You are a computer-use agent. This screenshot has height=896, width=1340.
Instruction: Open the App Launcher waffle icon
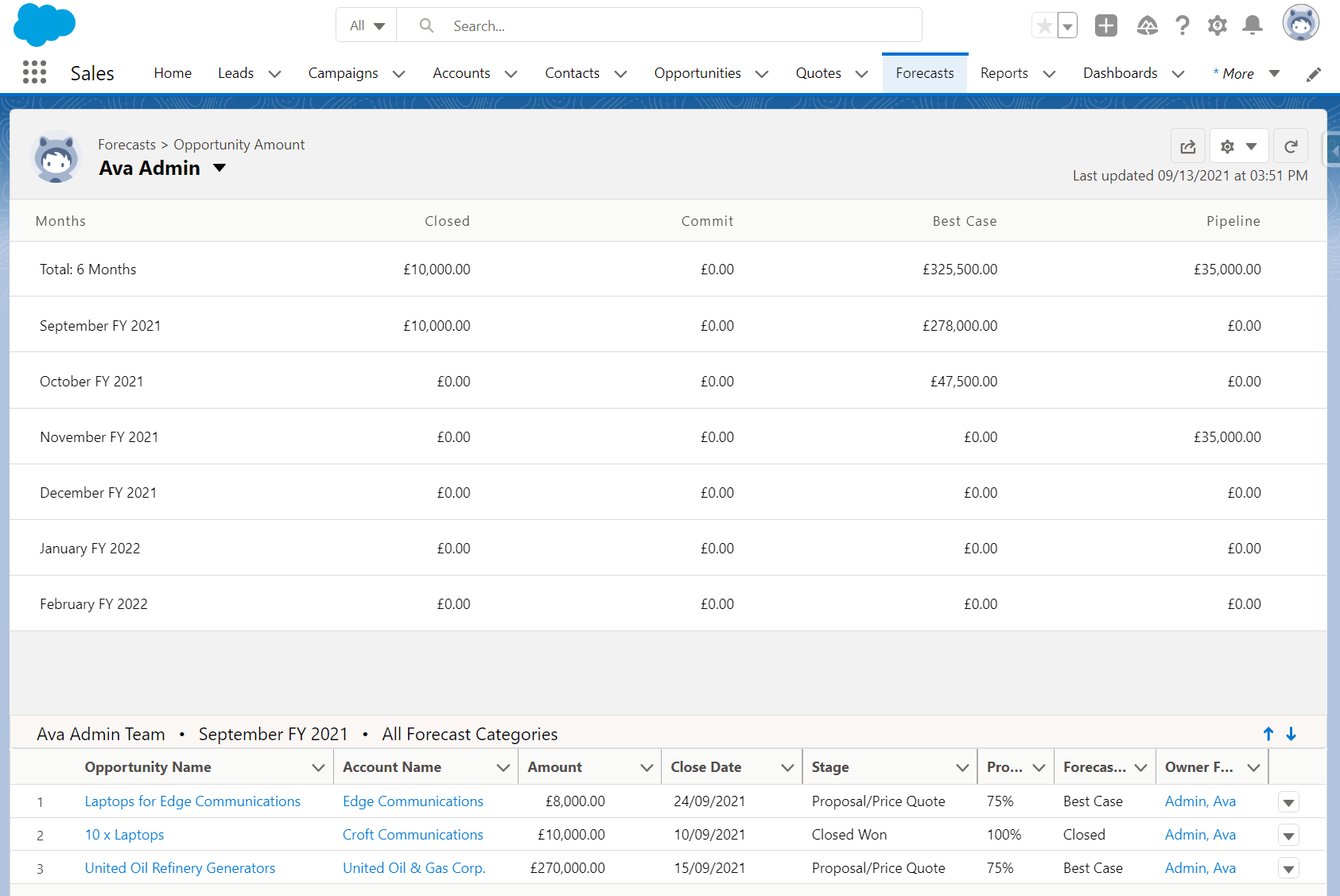click(x=34, y=72)
